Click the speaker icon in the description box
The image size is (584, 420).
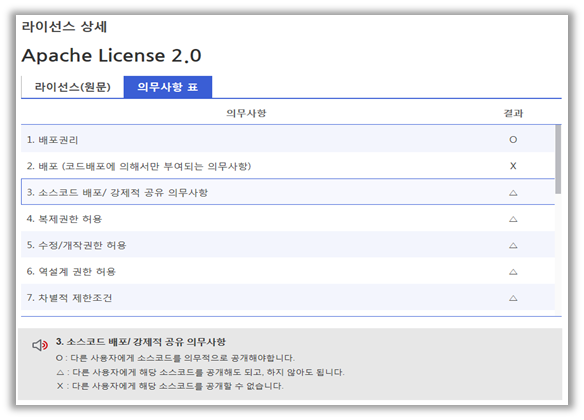(40, 345)
